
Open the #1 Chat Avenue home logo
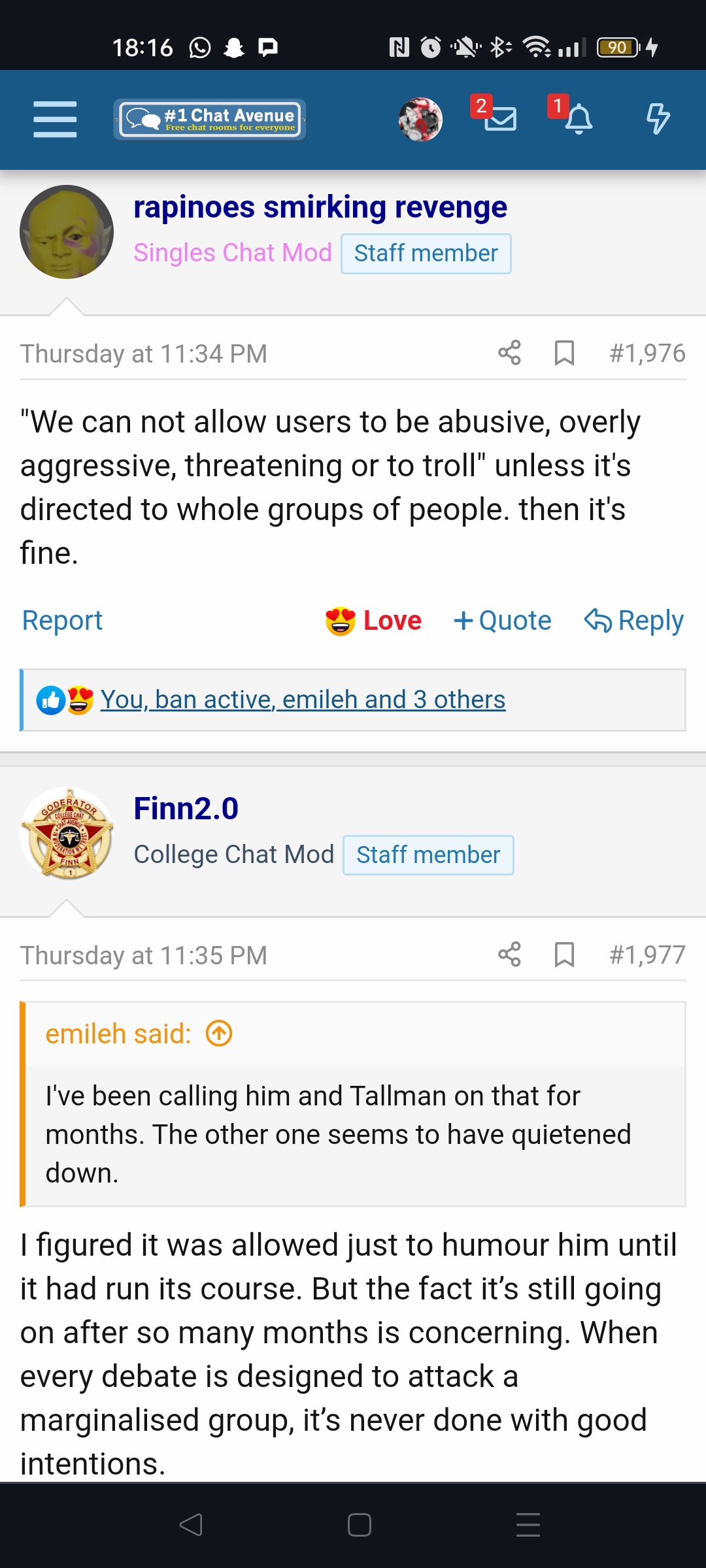point(210,120)
